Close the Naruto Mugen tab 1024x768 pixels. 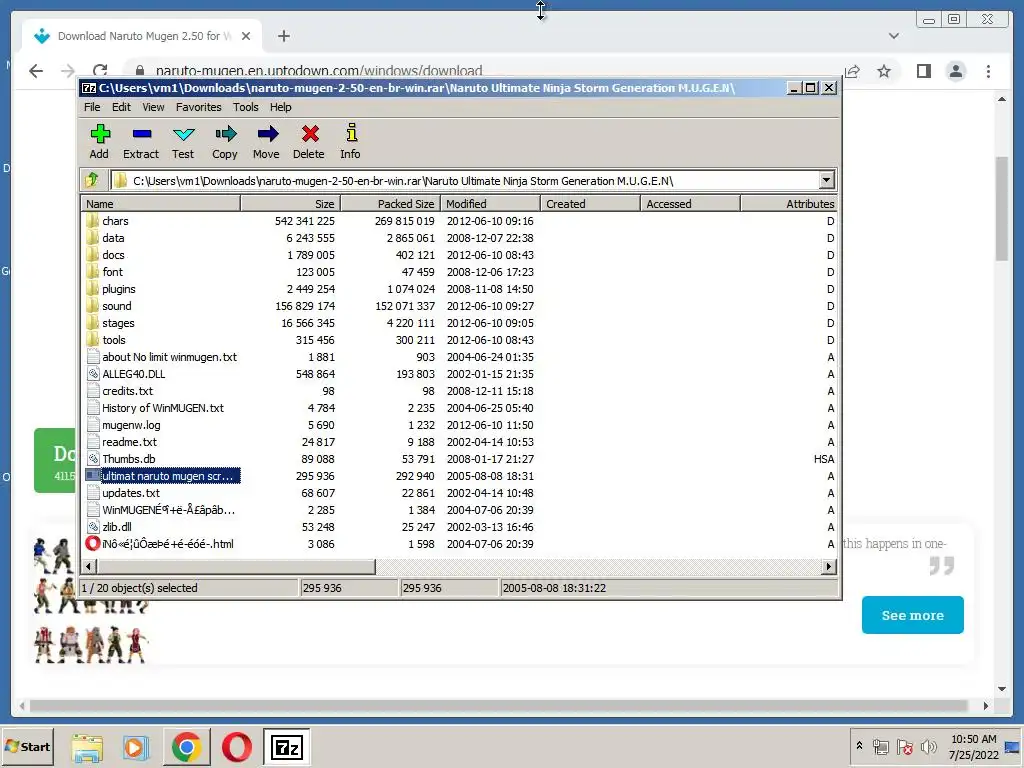coord(246,36)
